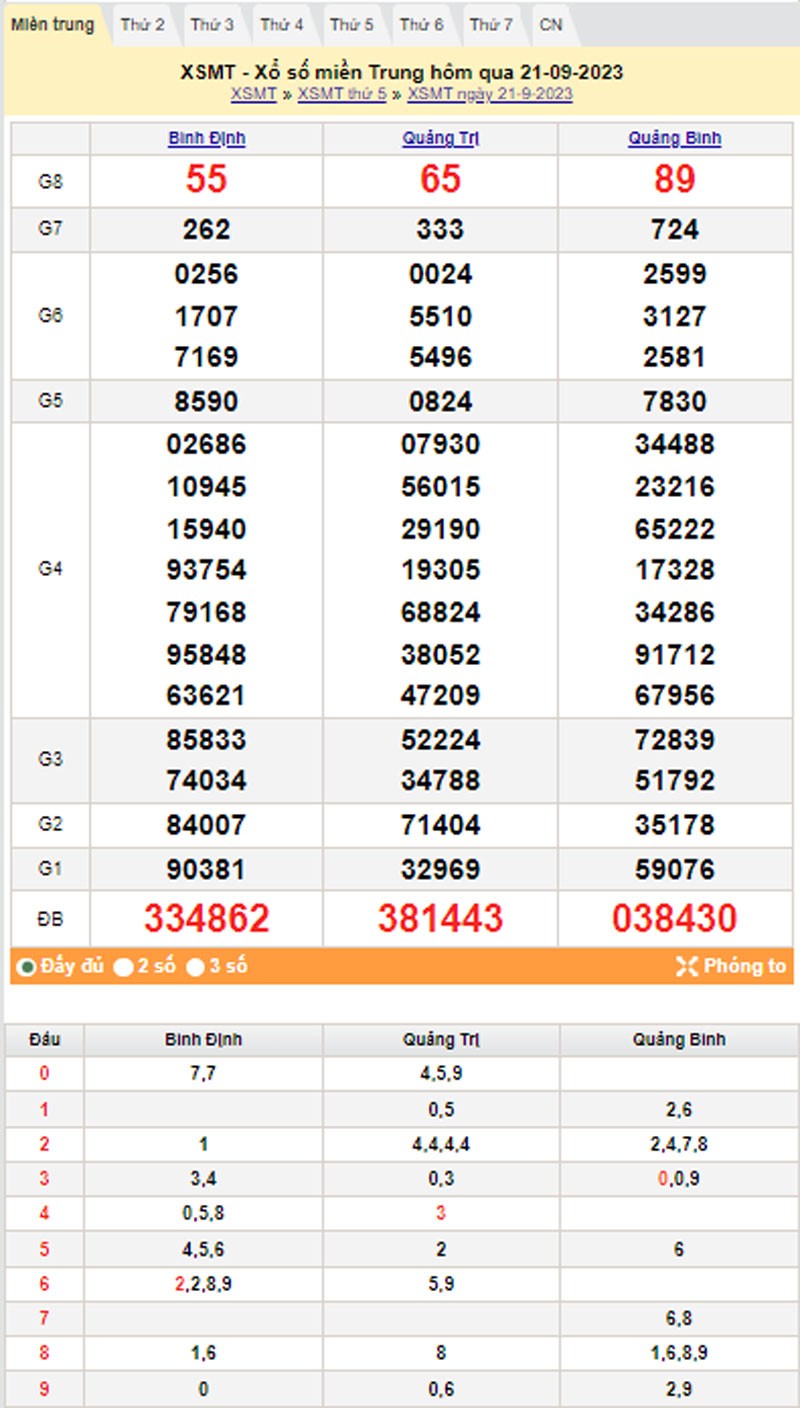Image resolution: width=800 pixels, height=1408 pixels.
Task: Open XSMT ngày 21-9-2023 link
Action: point(485,95)
